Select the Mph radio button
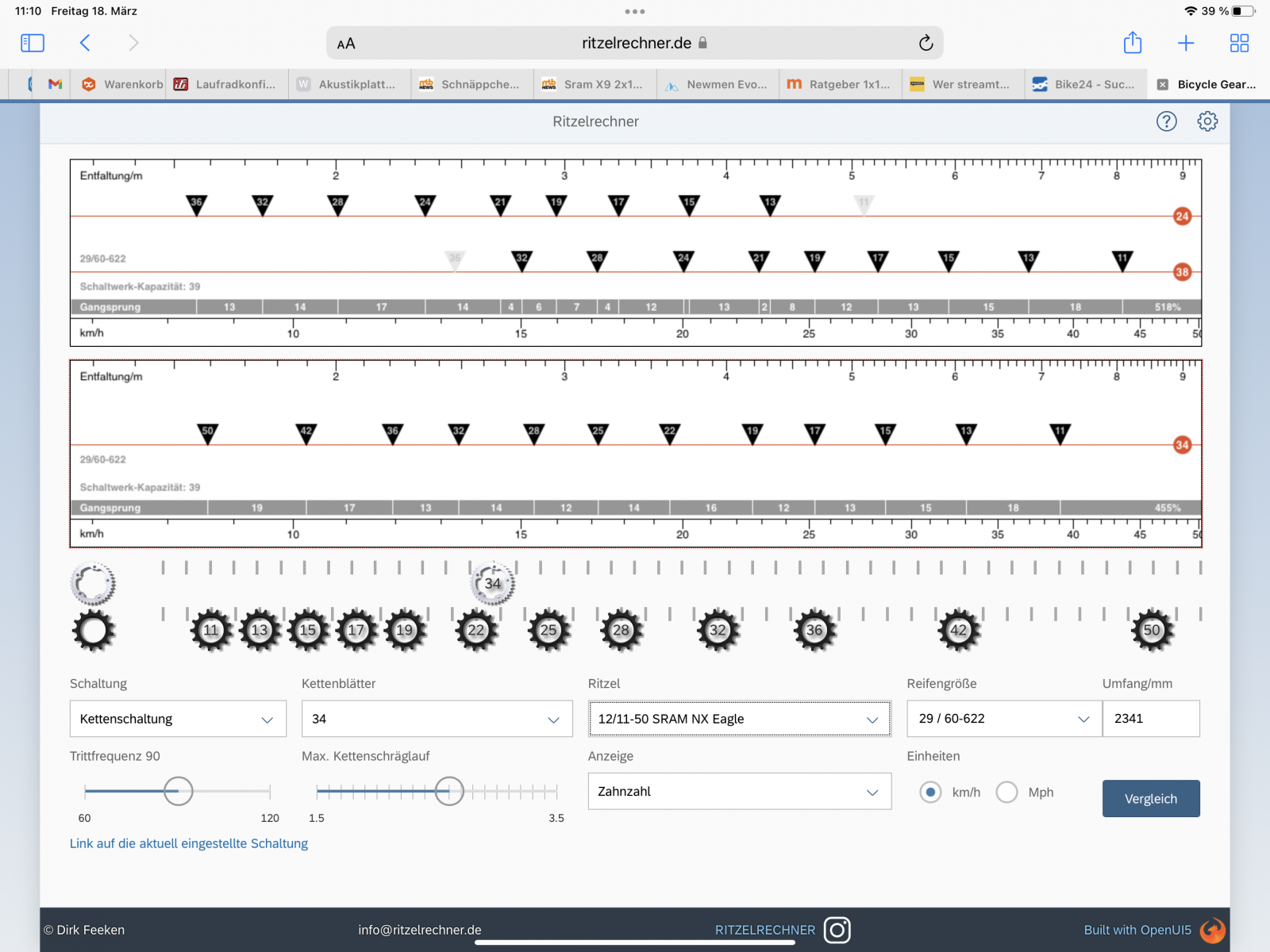Viewport: 1270px width, 952px height. point(1006,792)
